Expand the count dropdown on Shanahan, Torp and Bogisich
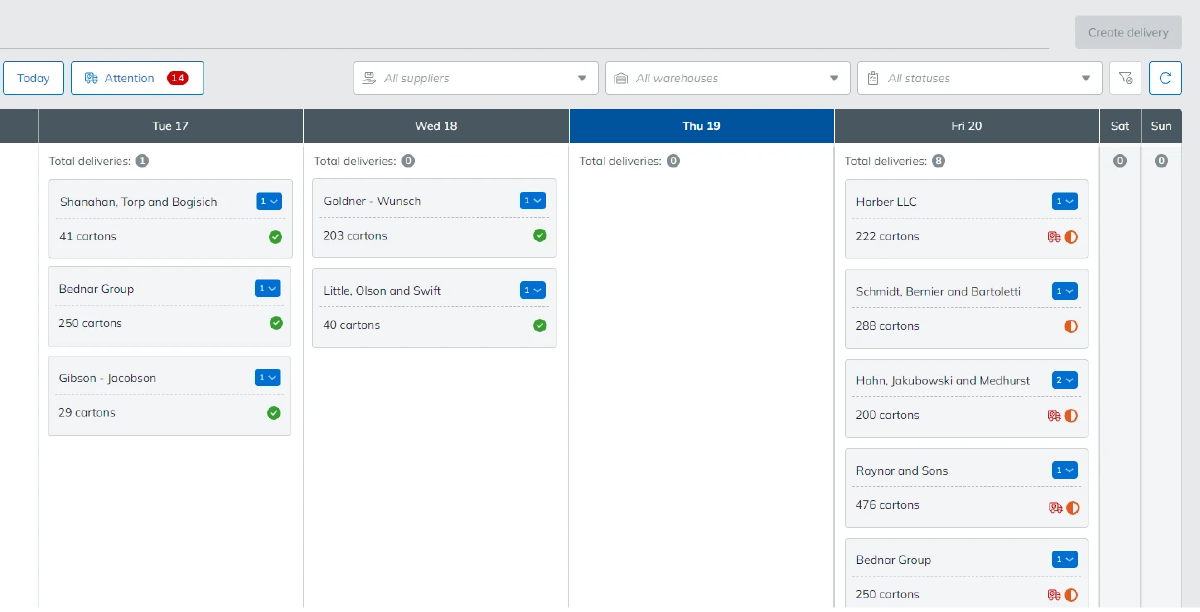 (x=269, y=201)
